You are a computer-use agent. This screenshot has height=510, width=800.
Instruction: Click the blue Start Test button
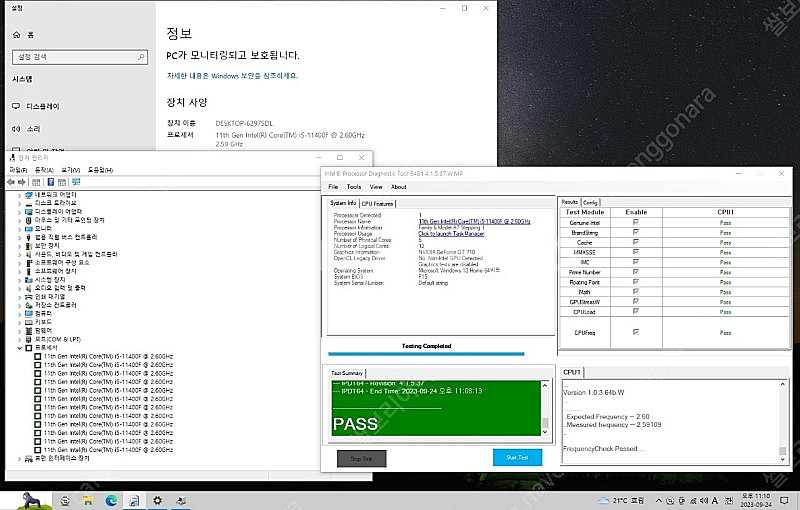click(517, 457)
